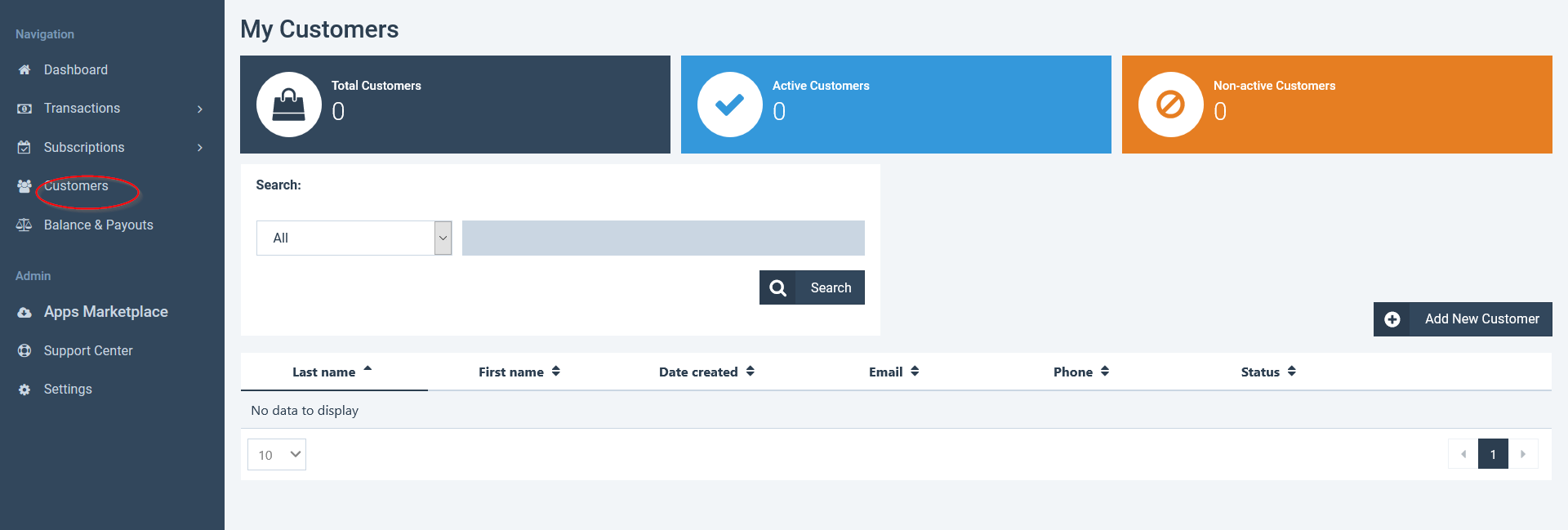Click the Settings gear icon
The image size is (1568, 530).
tap(24, 390)
